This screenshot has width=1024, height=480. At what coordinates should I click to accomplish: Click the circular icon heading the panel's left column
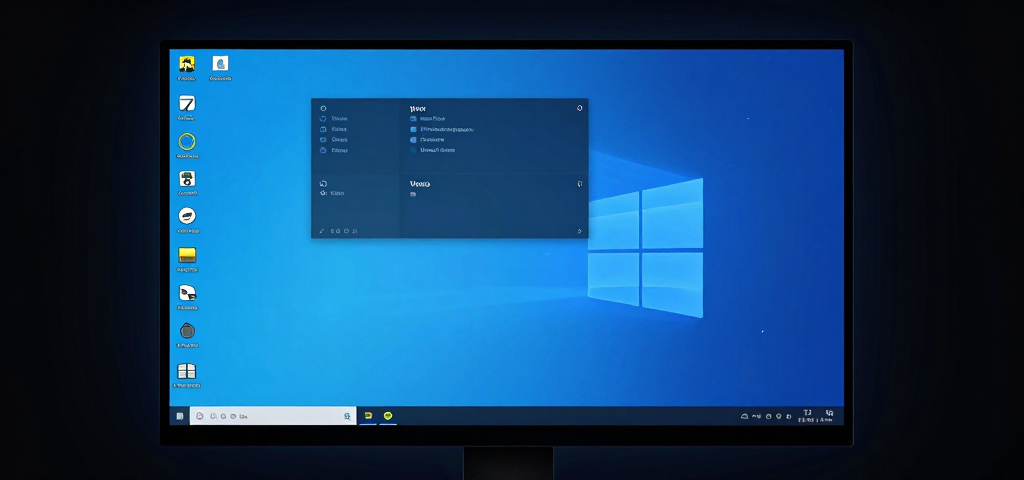[323, 108]
